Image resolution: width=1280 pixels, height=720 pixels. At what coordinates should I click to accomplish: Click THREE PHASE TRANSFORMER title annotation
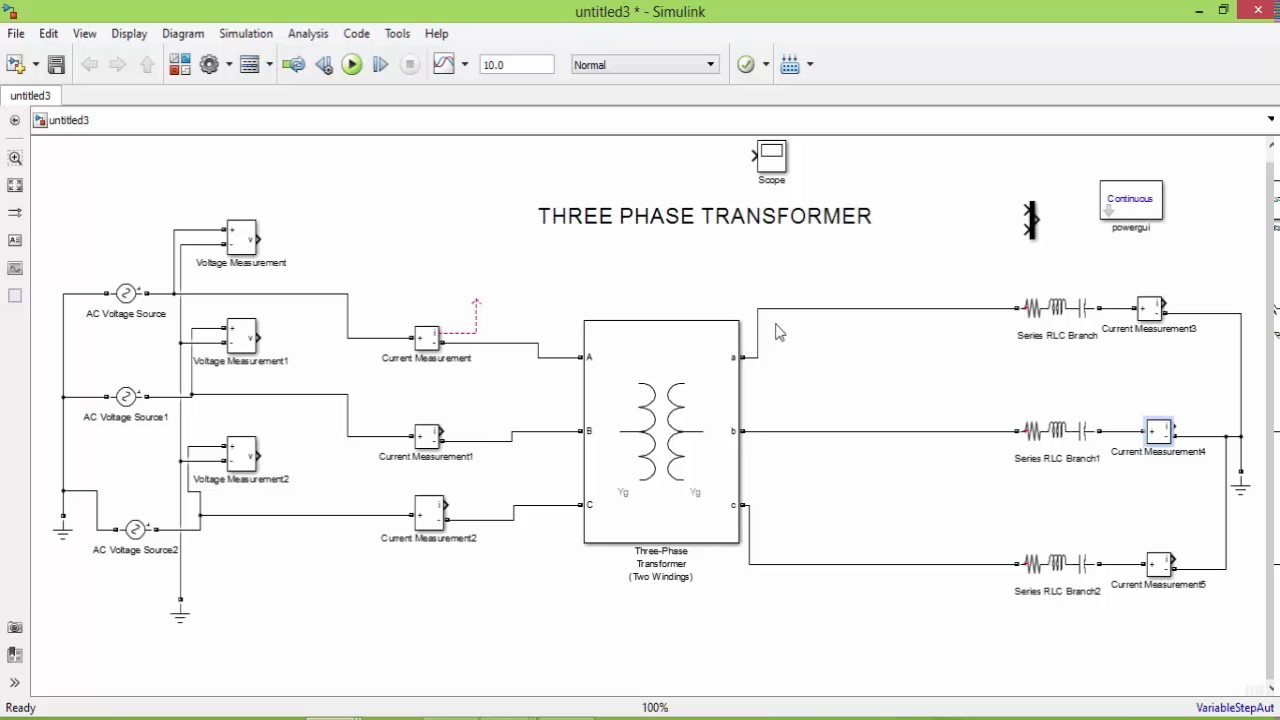(705, 216)
